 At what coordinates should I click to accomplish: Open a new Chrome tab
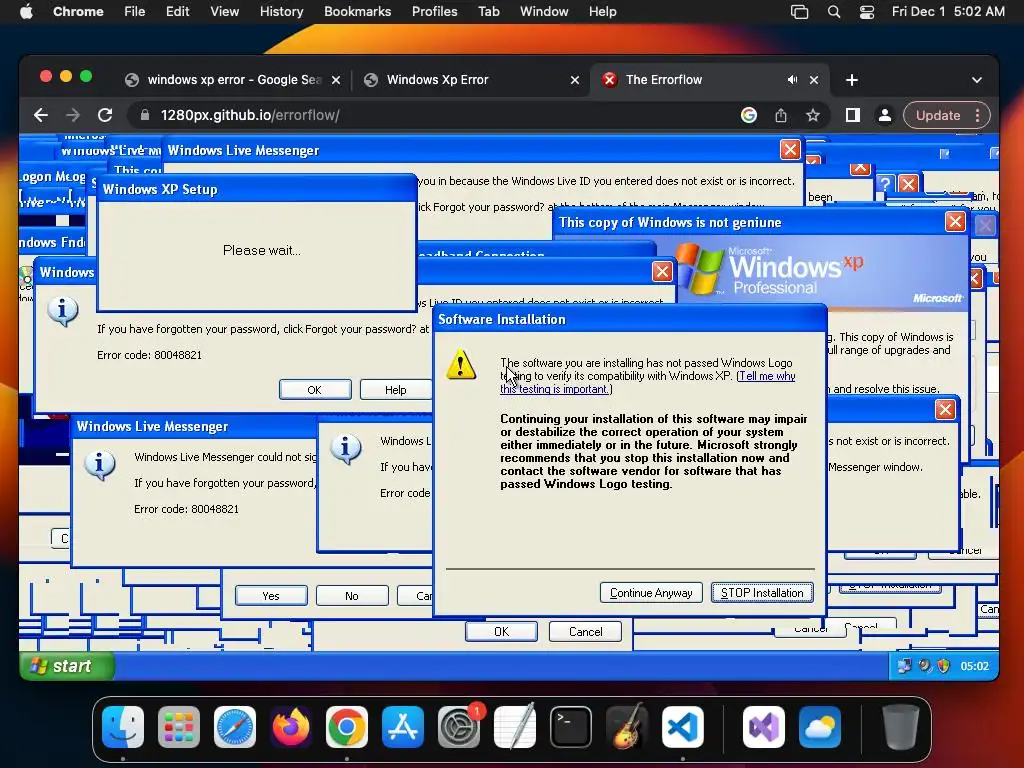point(852,80)
